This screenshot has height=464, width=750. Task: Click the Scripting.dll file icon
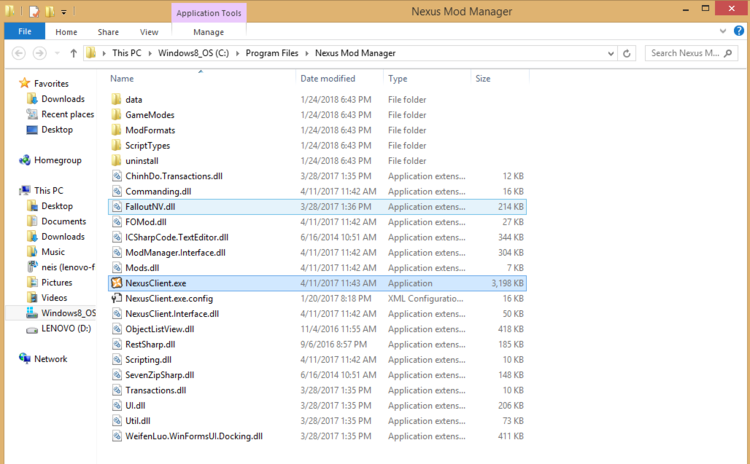pos(116,360)
